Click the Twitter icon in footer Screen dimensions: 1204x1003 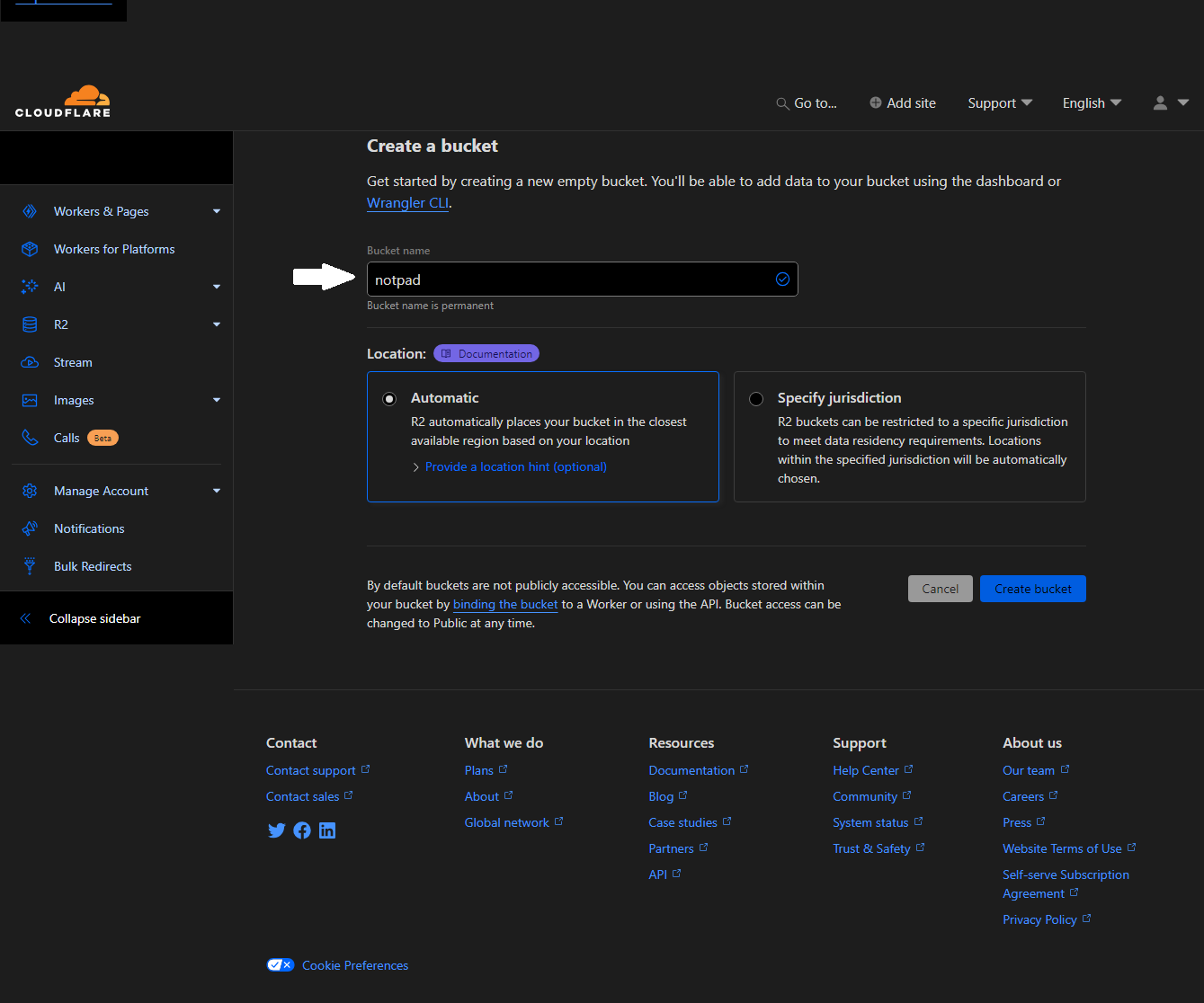276,830
